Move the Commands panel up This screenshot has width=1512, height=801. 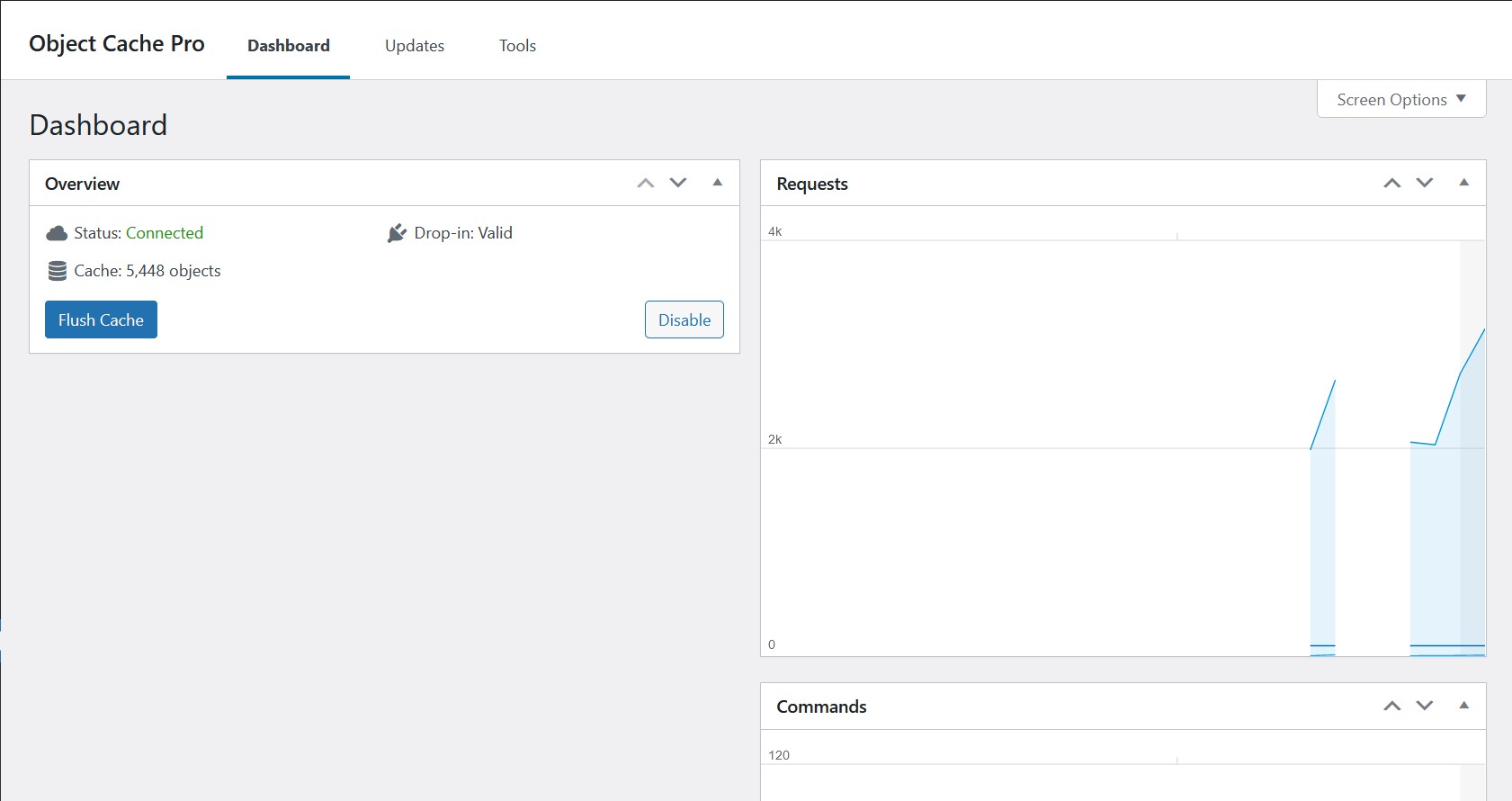click(1392, 706)
